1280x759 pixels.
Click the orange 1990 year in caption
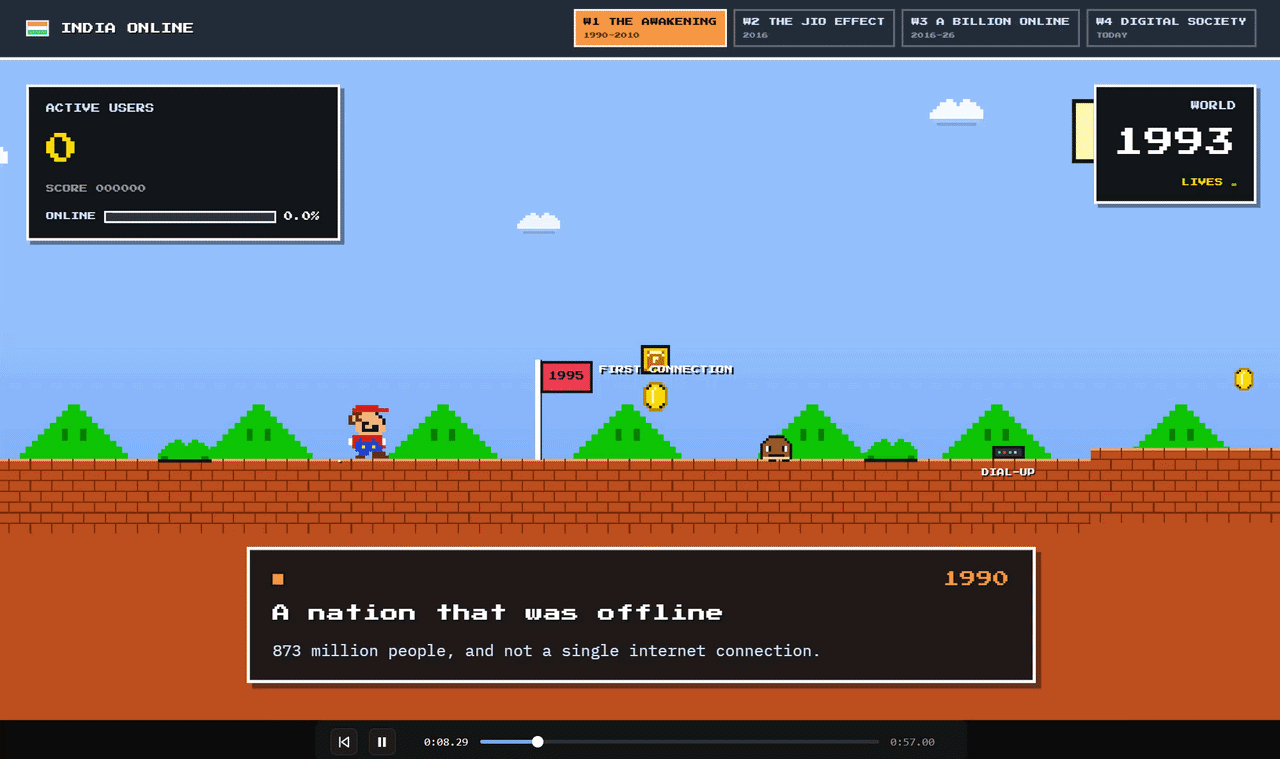[976, 578]
